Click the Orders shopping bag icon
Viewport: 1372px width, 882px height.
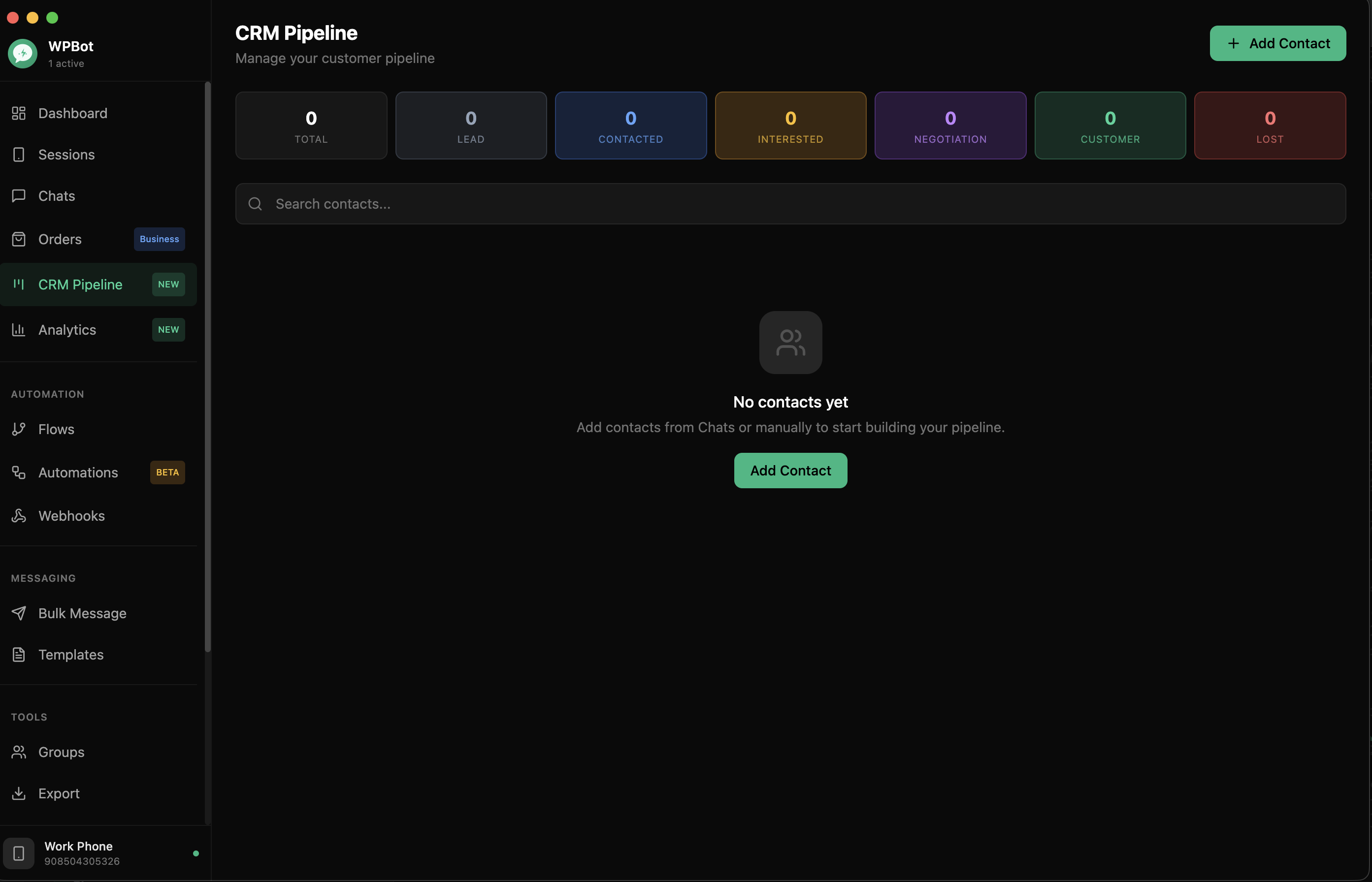(19, 239)
